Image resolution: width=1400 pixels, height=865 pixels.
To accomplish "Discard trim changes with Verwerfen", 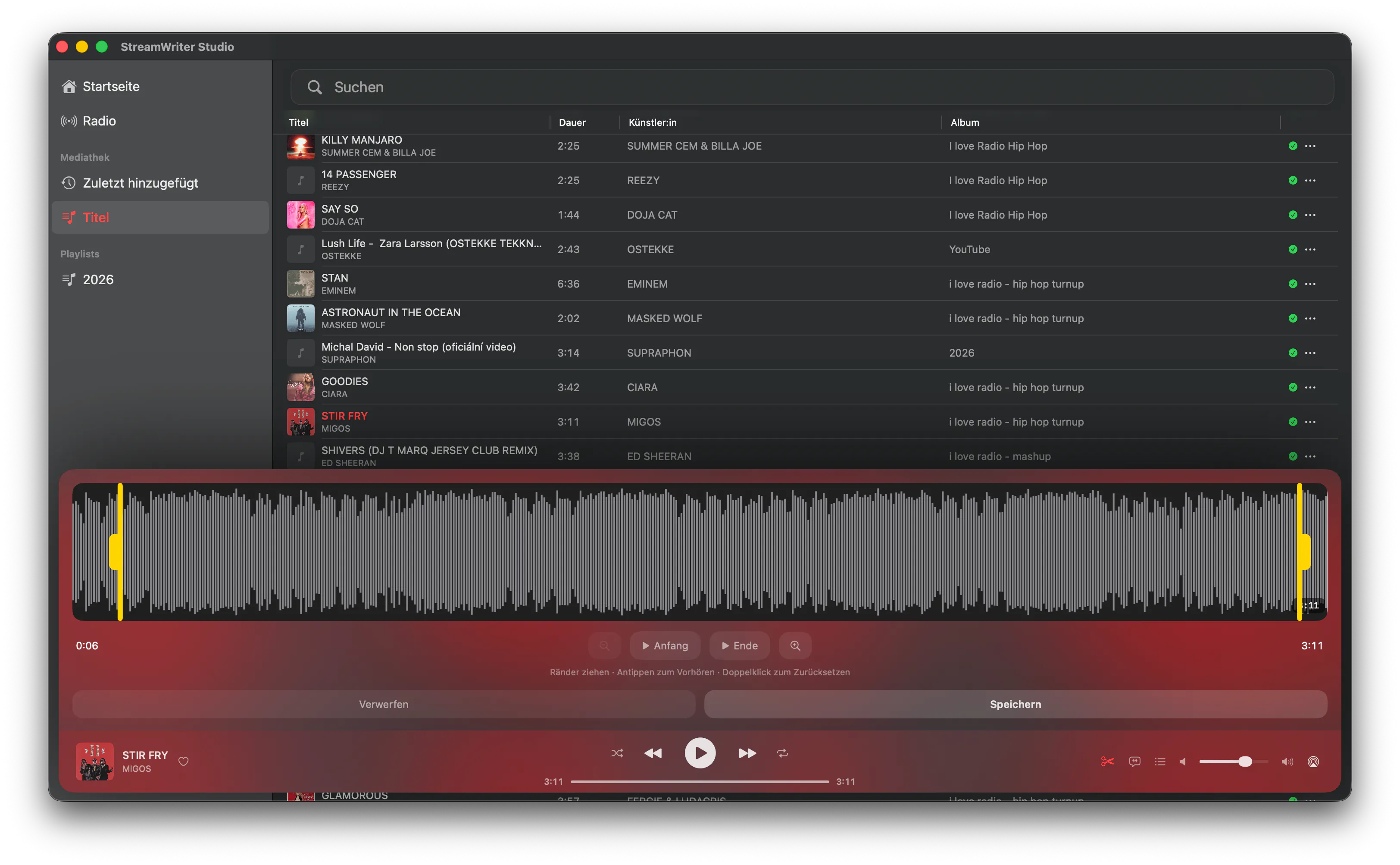I will (x=384, y=704).
